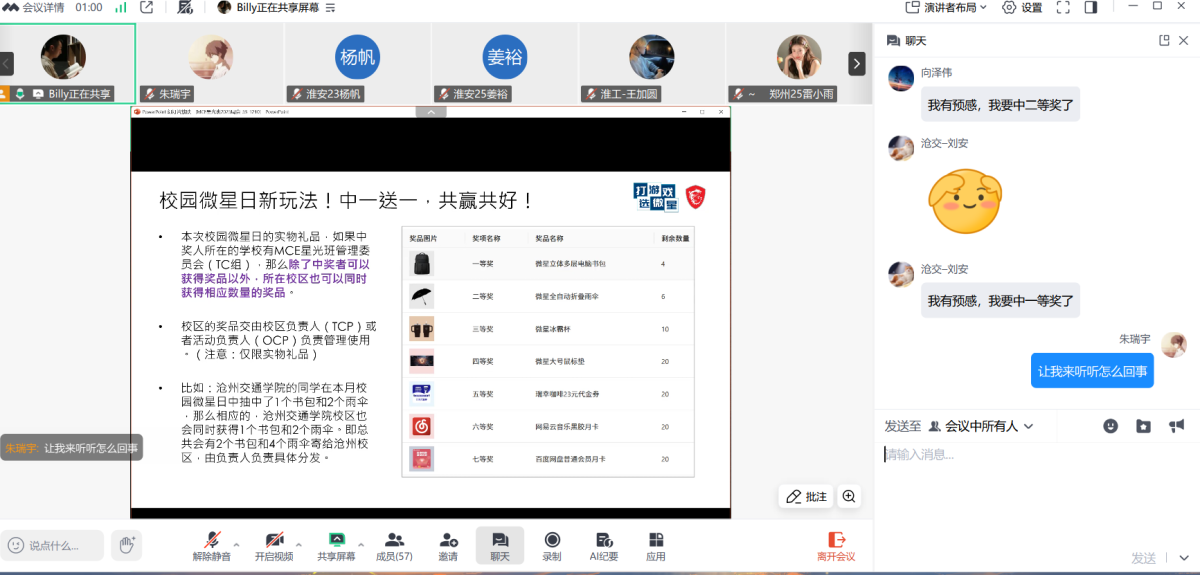Enter full screen mode
The width and height of the screenshot is (1200, 575).
[1063, 7]
